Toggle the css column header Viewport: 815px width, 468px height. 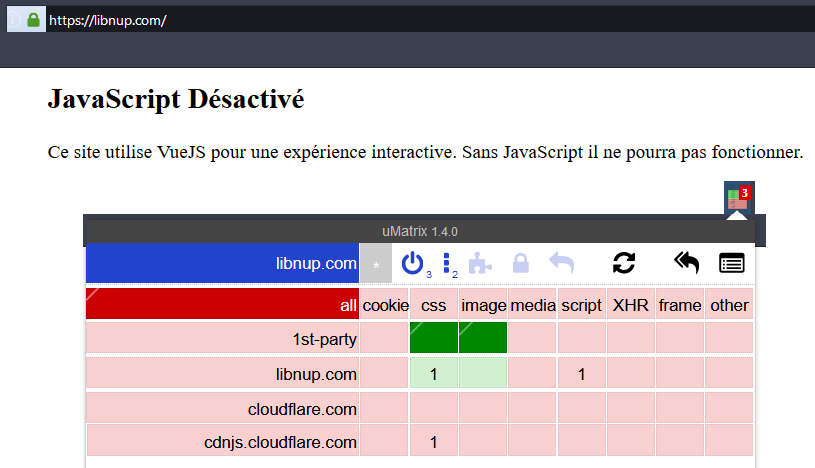(x=434, y=304)
